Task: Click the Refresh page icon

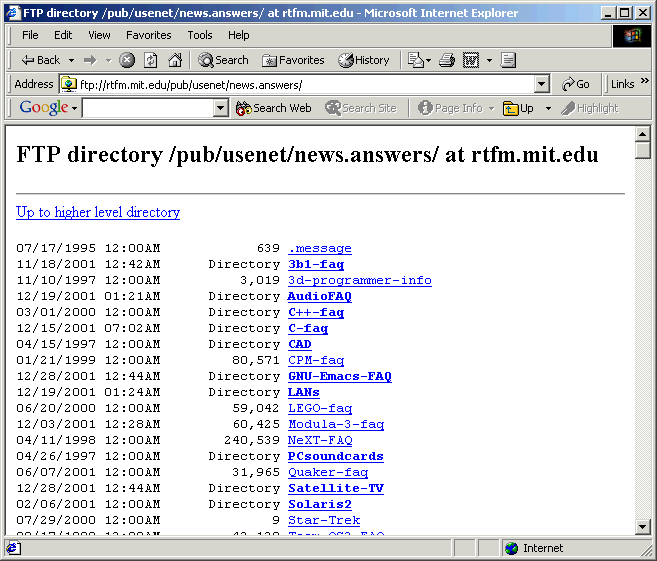Action: 151,60
